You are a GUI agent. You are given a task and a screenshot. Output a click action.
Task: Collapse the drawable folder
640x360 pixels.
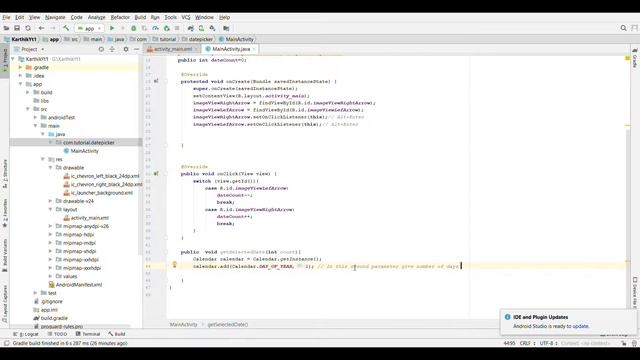click(50, 168)
